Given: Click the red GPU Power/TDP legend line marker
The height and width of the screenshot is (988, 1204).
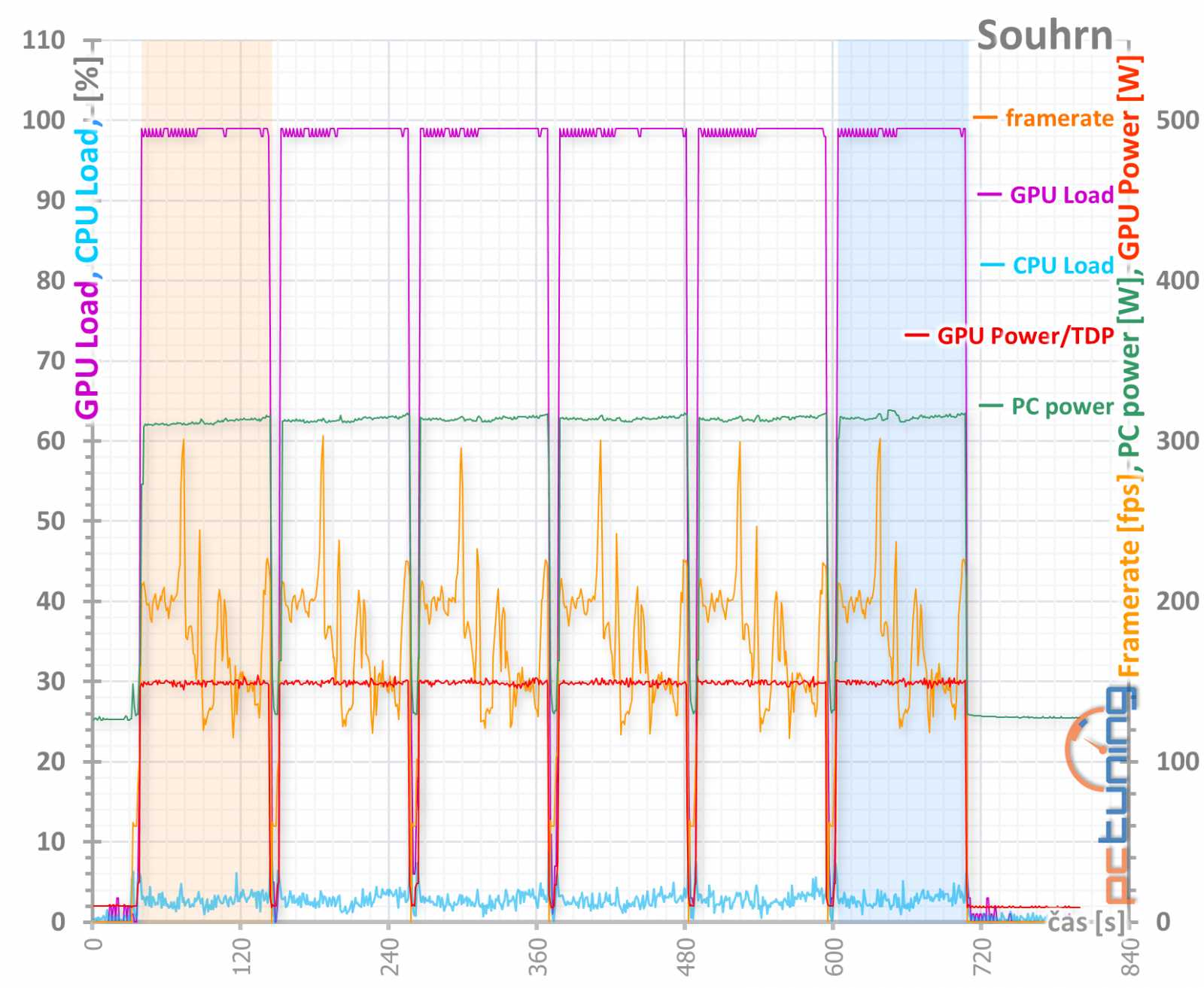Looking at the screenshot, I should coord(916,336).
